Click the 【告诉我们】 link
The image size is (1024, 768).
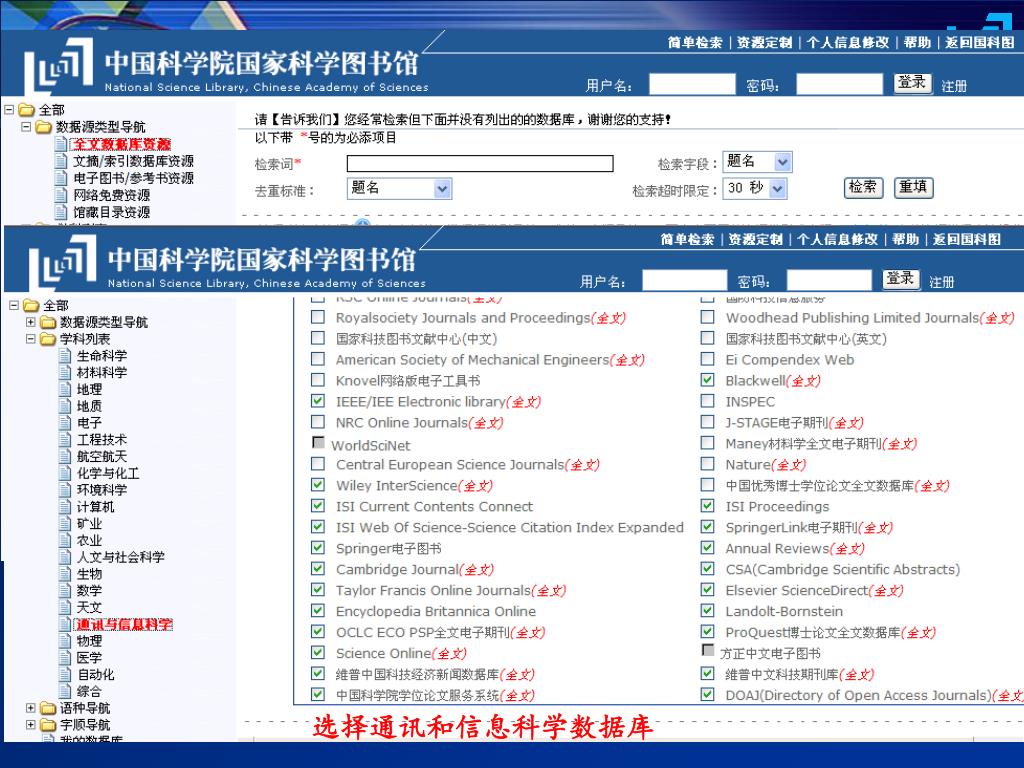[305, 120]
